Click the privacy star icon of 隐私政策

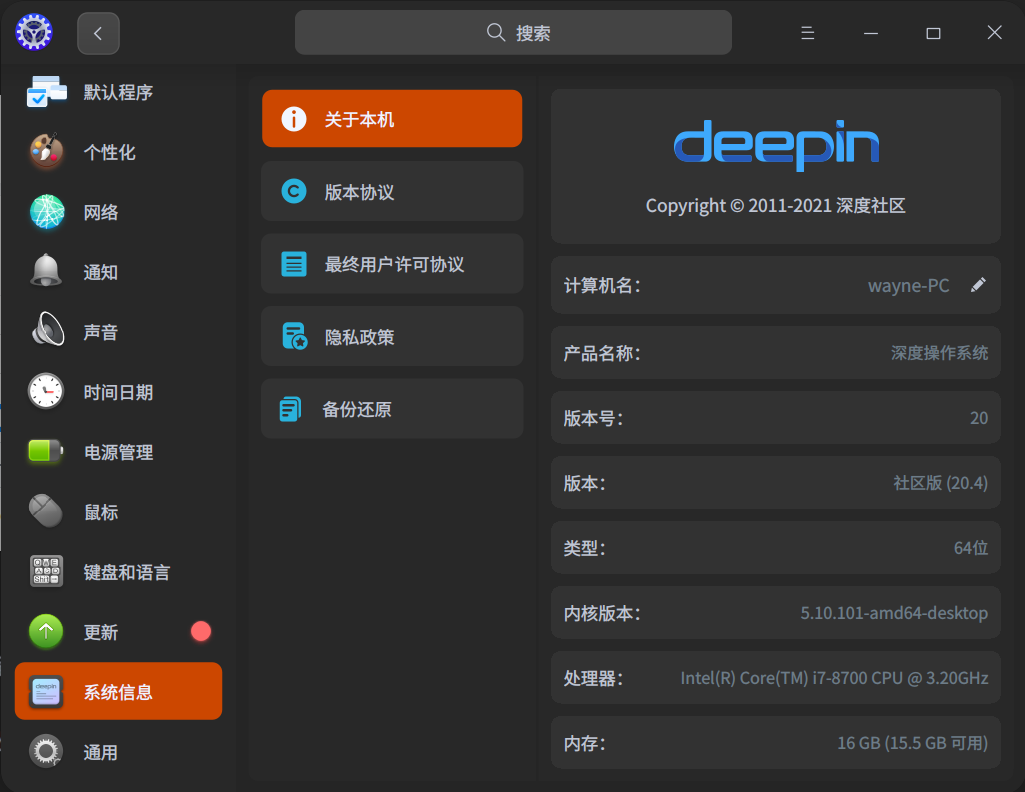294,337
